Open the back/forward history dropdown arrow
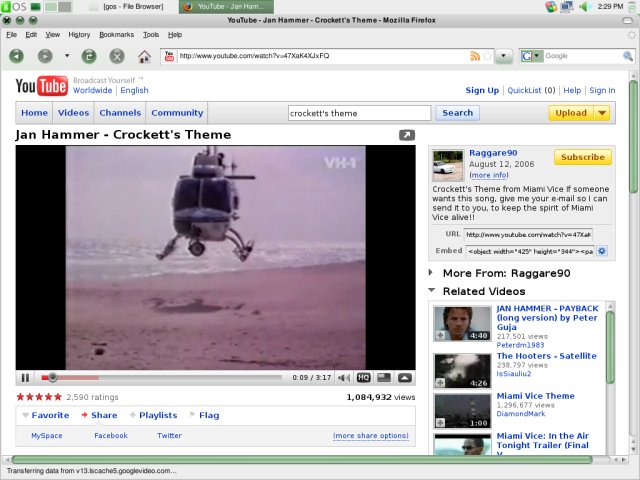 (67, 56)
